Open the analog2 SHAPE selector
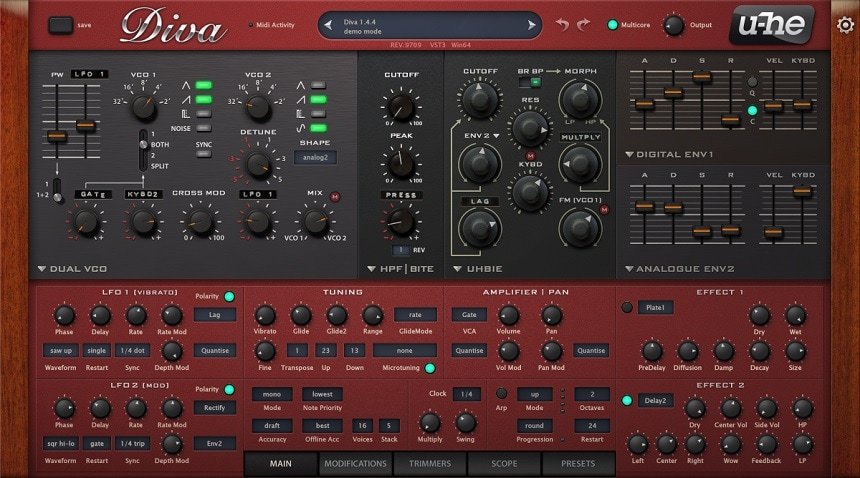 click(x=315, y=157)
